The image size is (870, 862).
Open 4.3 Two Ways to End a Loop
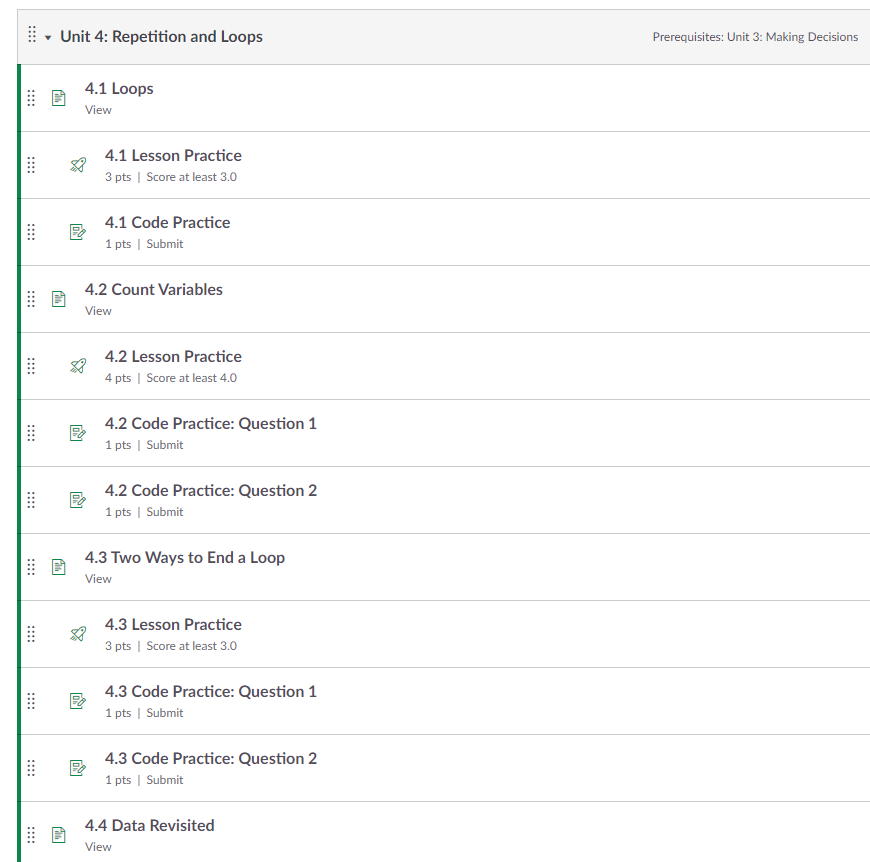185,558
